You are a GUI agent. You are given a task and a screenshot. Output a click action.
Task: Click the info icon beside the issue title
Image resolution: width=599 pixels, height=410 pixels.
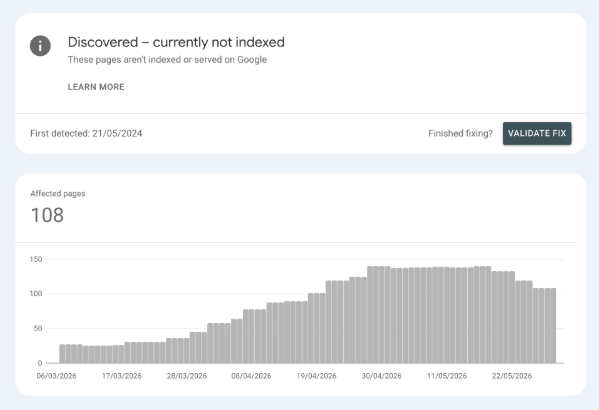click(x=40, y=46)
